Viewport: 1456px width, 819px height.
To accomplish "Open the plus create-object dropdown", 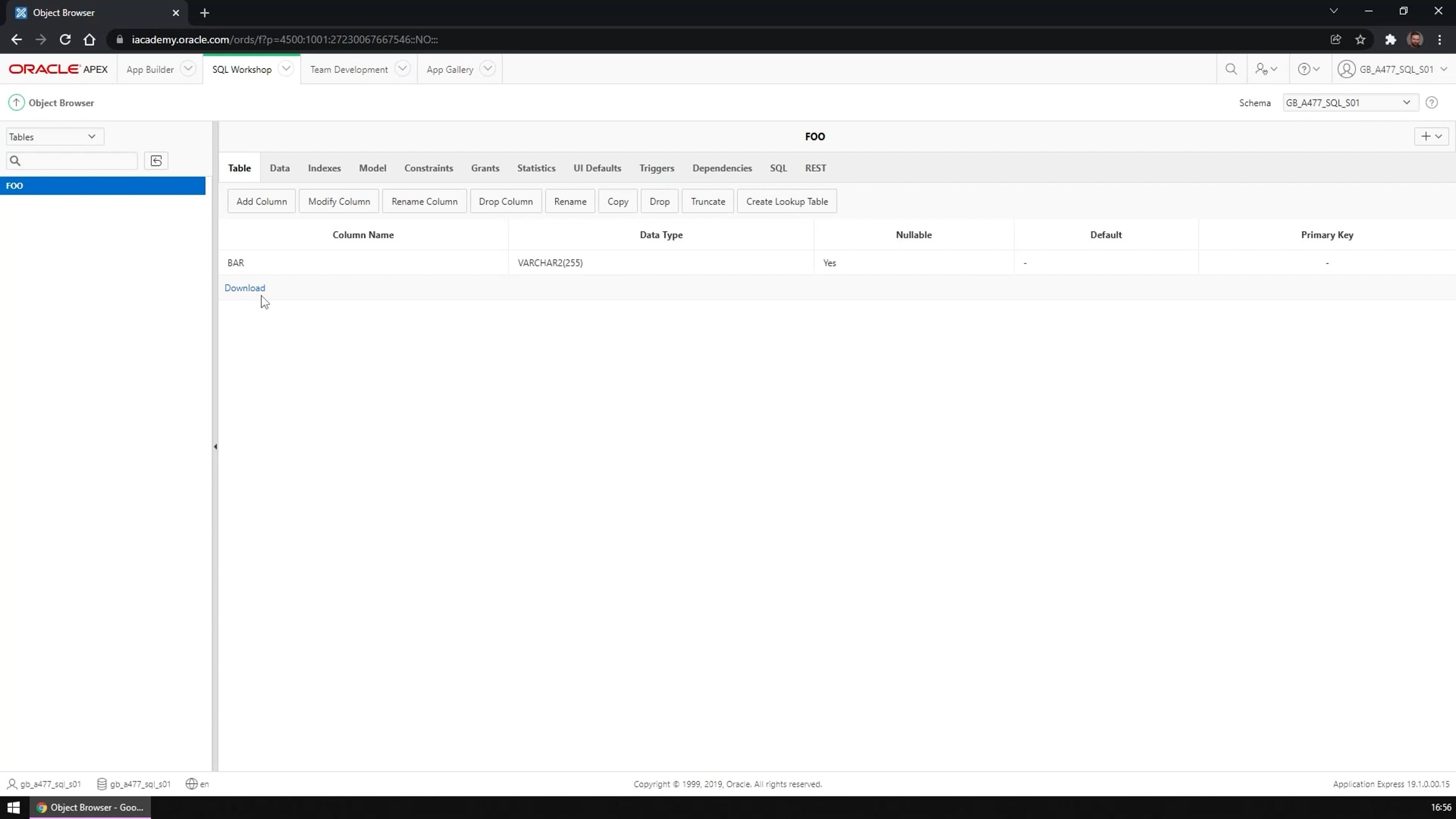I will pyautogui.click(x=1431, y=136).
